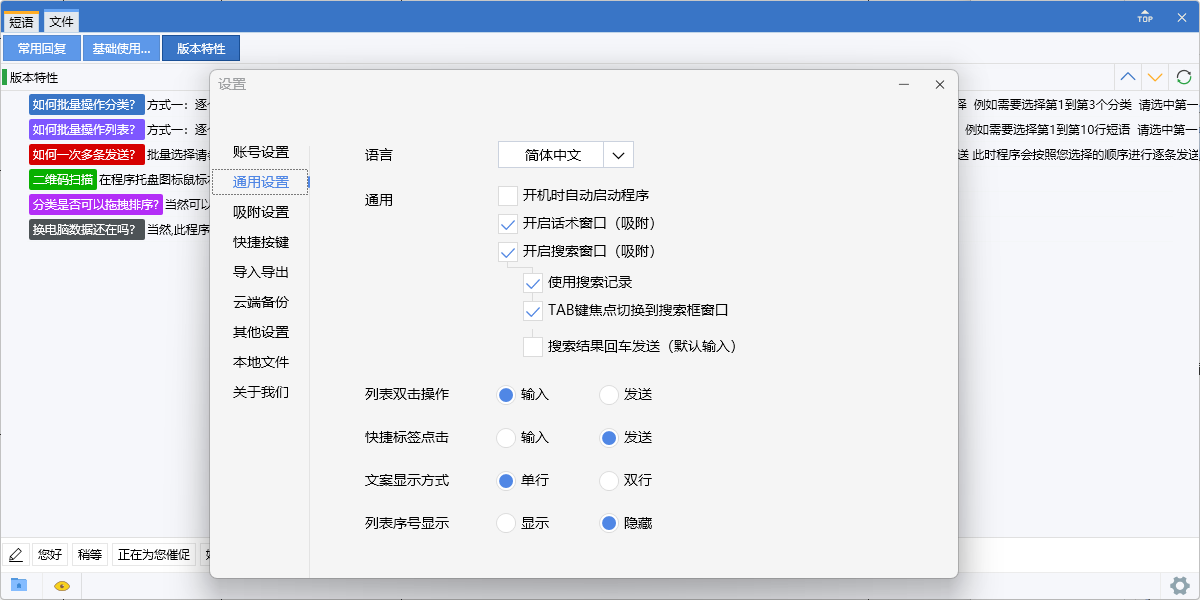Enable 开机时自动启动程序 checkbox
1200x600 pixels.
coord(507,195)
